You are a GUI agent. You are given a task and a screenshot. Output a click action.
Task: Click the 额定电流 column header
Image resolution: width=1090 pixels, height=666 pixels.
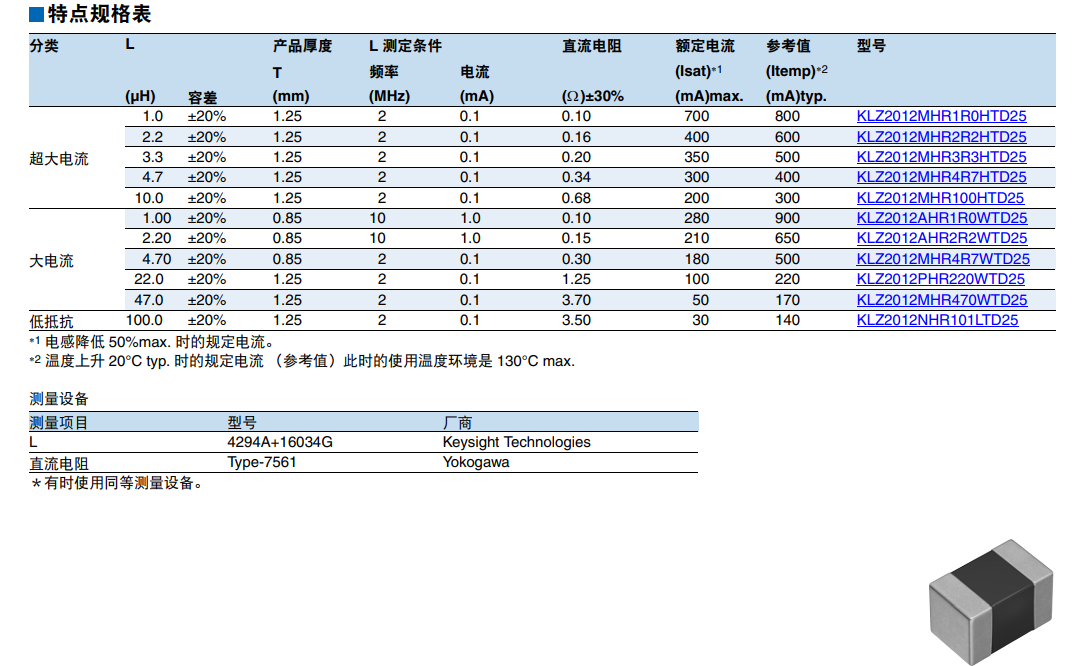coord(705,46)
